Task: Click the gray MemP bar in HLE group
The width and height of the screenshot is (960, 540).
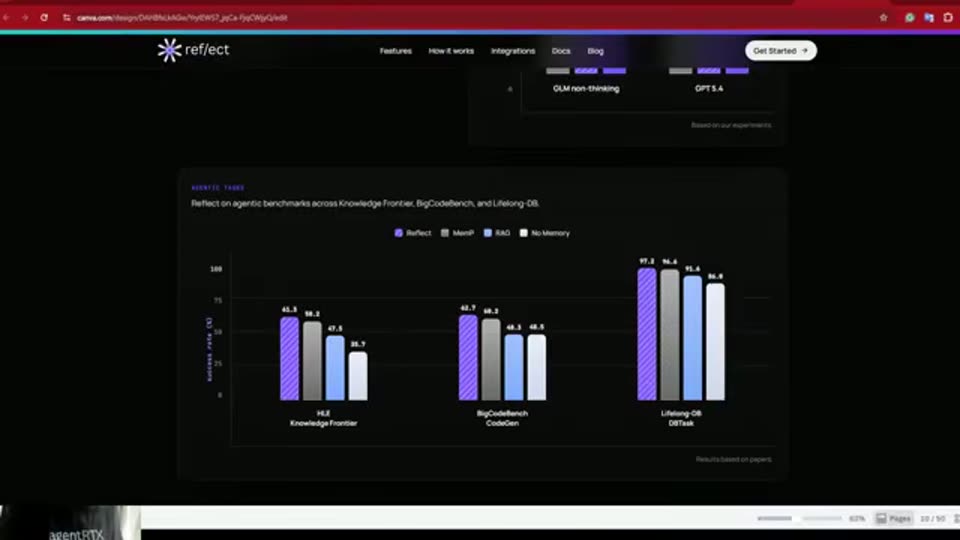Action: point(312,361)
